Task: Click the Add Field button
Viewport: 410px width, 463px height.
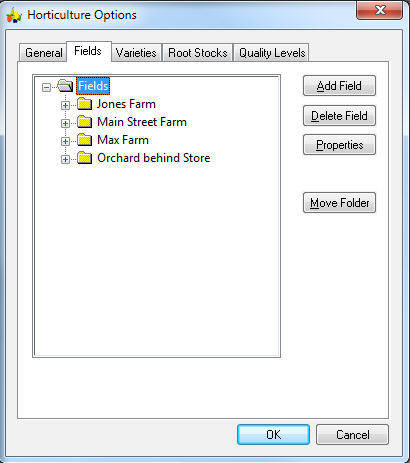Action: 339,86
